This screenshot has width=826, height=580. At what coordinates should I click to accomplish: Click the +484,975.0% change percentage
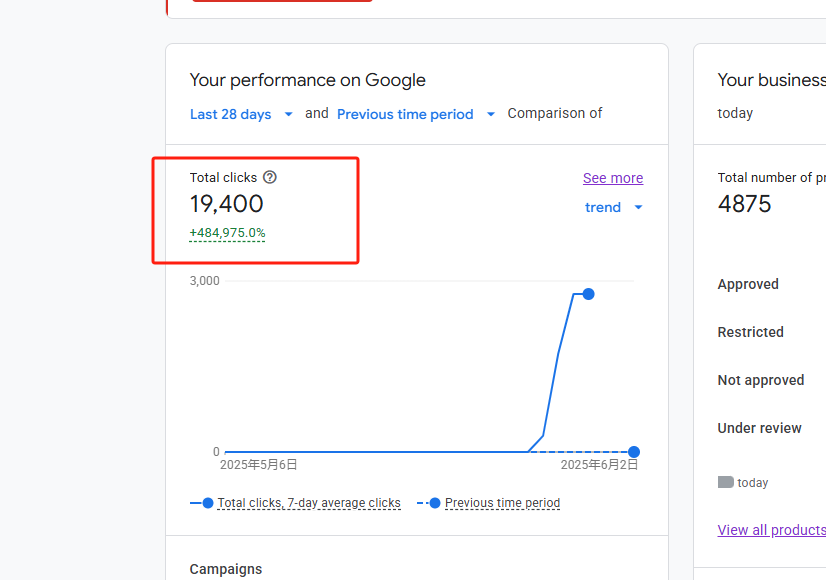tap(227, 233)
